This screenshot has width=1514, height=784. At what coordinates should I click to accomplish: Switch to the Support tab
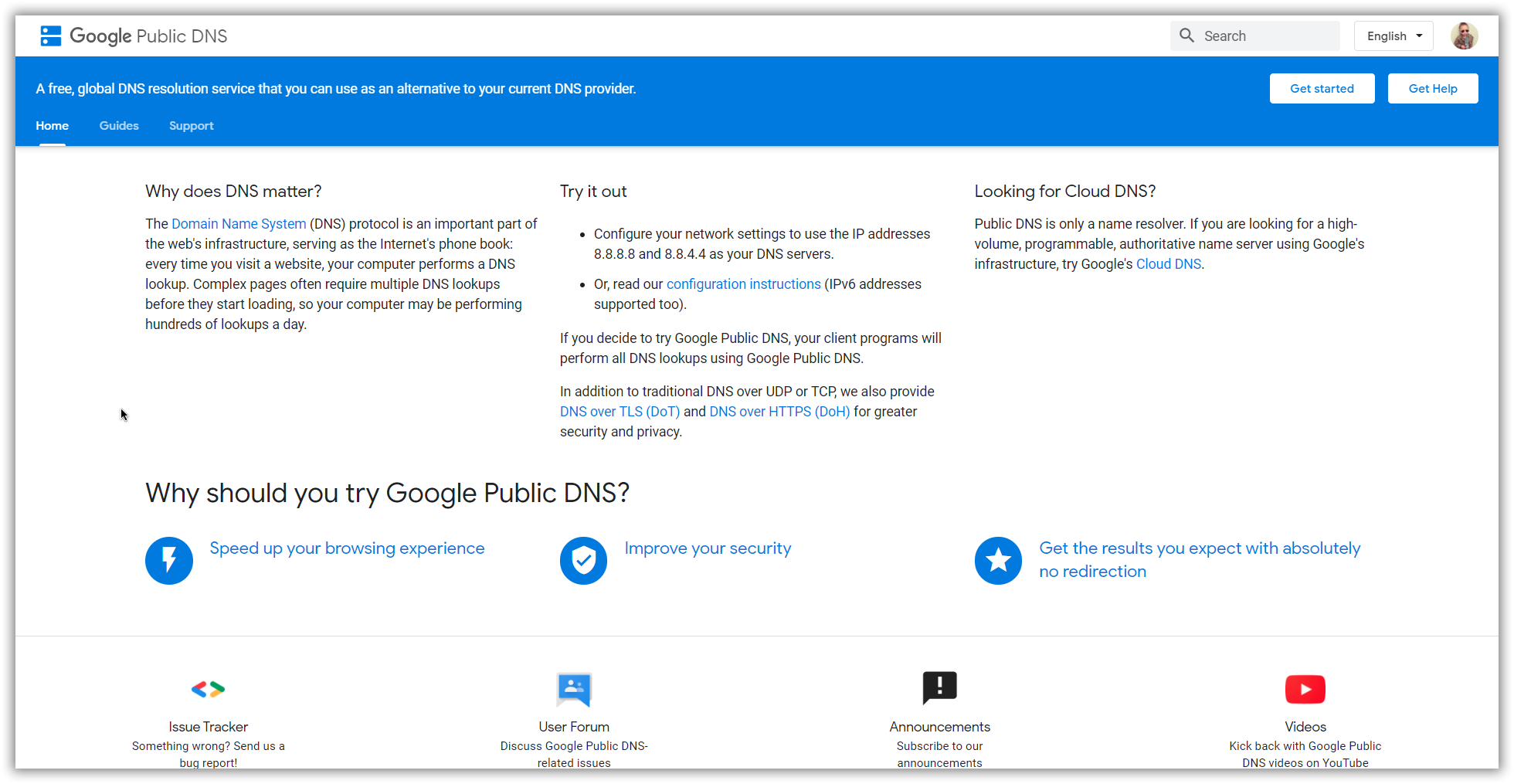pos(191,126)
